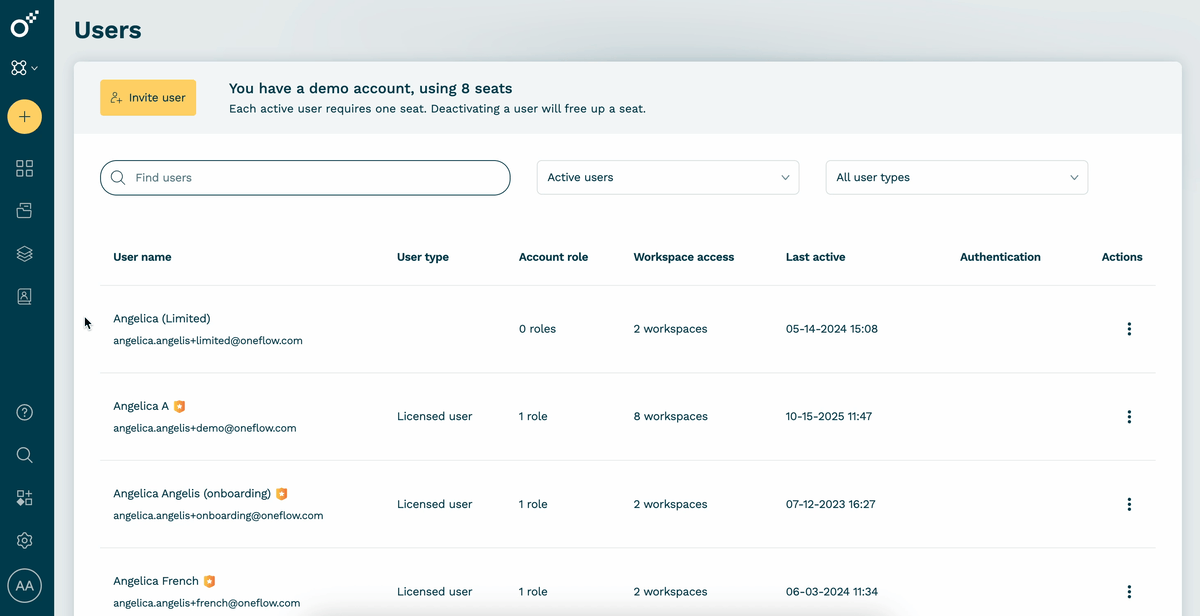
Task: Click the Invite user button
Action: [x=148, y=98]
